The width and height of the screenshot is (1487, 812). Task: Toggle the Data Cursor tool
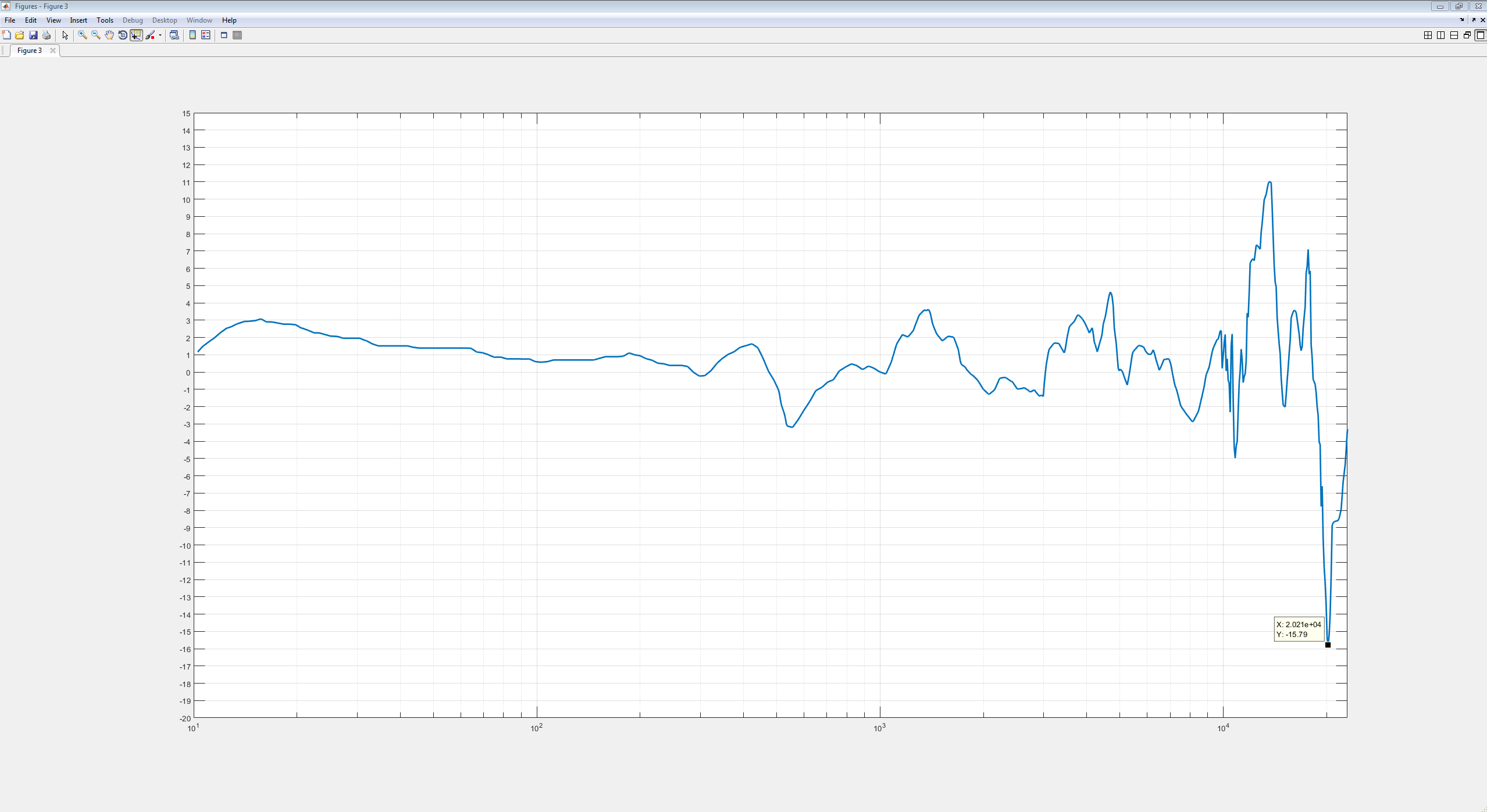click(136, 35)
